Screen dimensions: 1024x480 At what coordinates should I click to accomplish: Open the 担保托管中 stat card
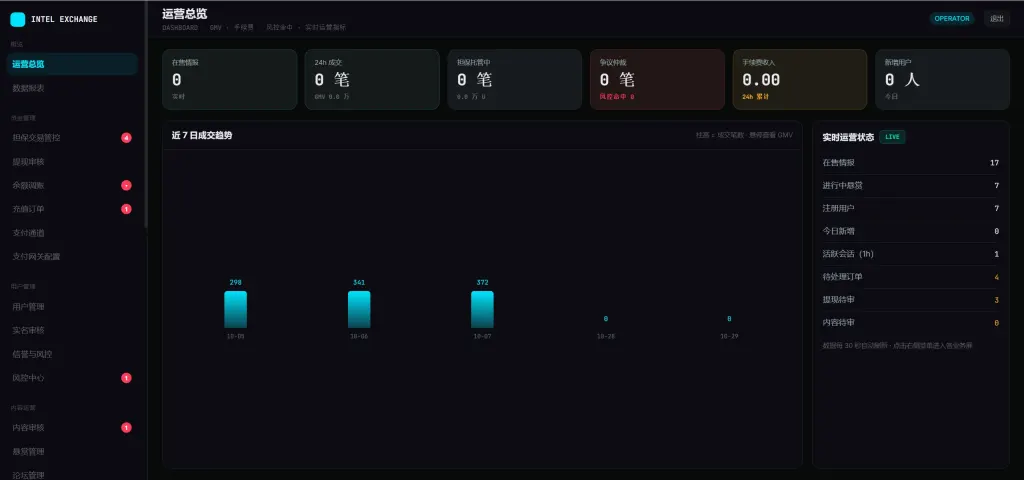coord(515,80)
